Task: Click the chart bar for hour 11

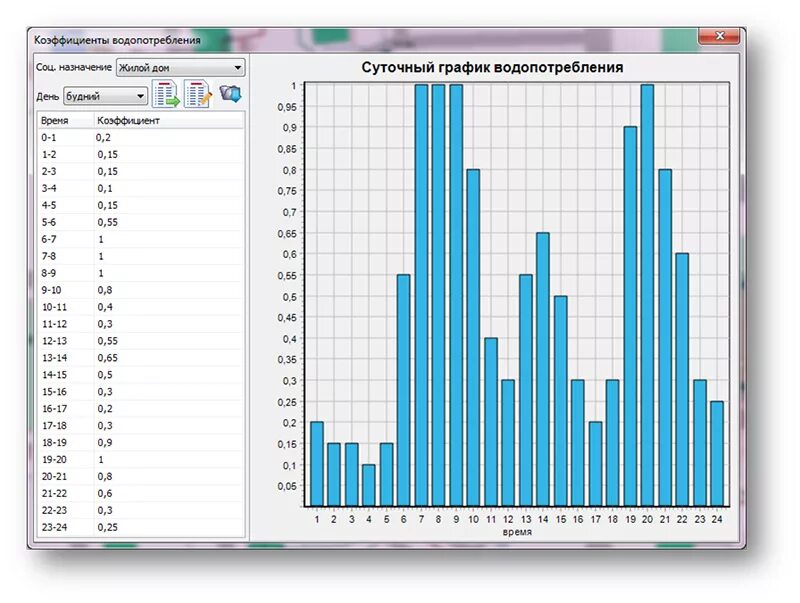Action: pos(491,422)
